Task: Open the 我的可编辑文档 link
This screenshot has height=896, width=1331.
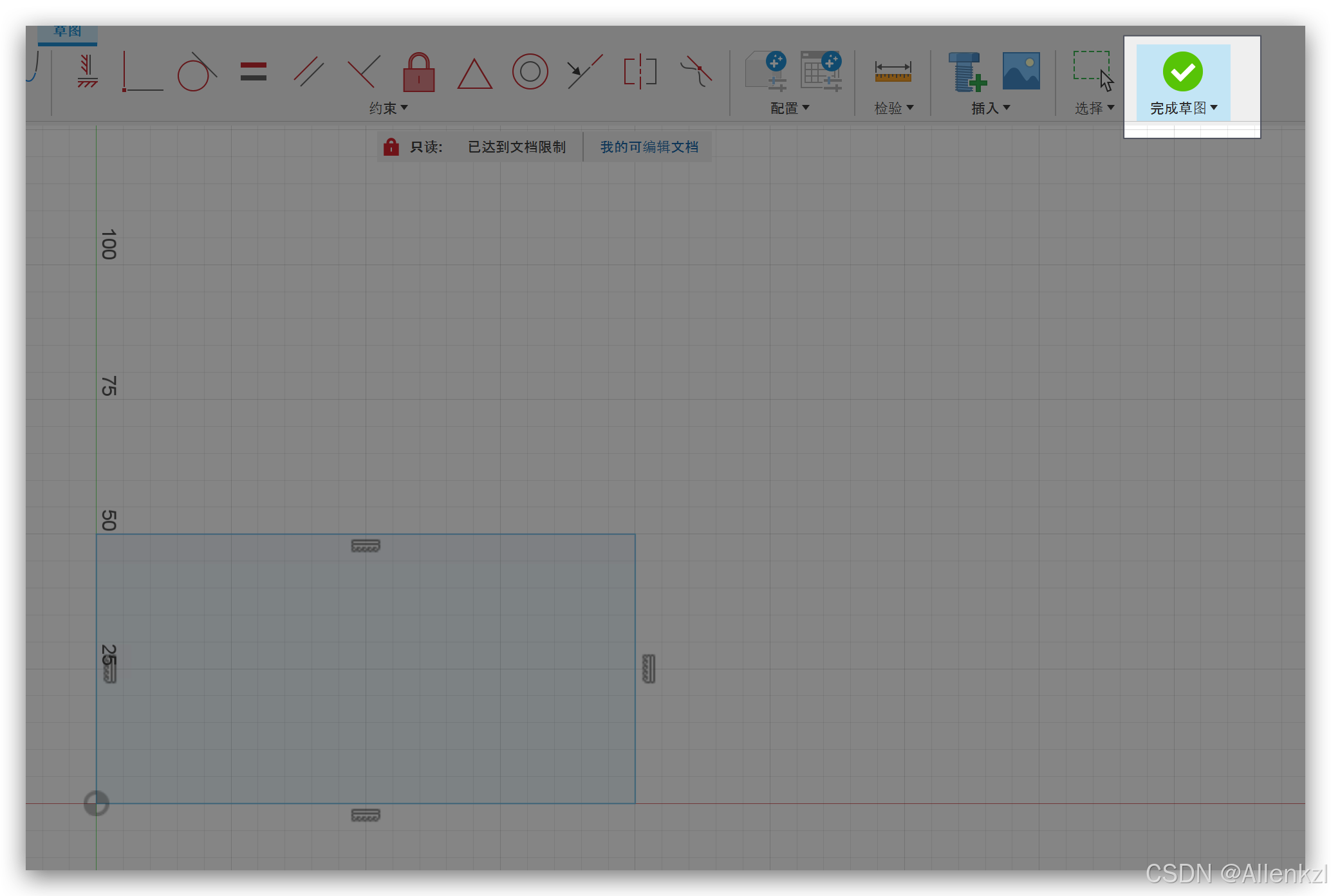Action: pyautogui.click(x=649, y=147)
